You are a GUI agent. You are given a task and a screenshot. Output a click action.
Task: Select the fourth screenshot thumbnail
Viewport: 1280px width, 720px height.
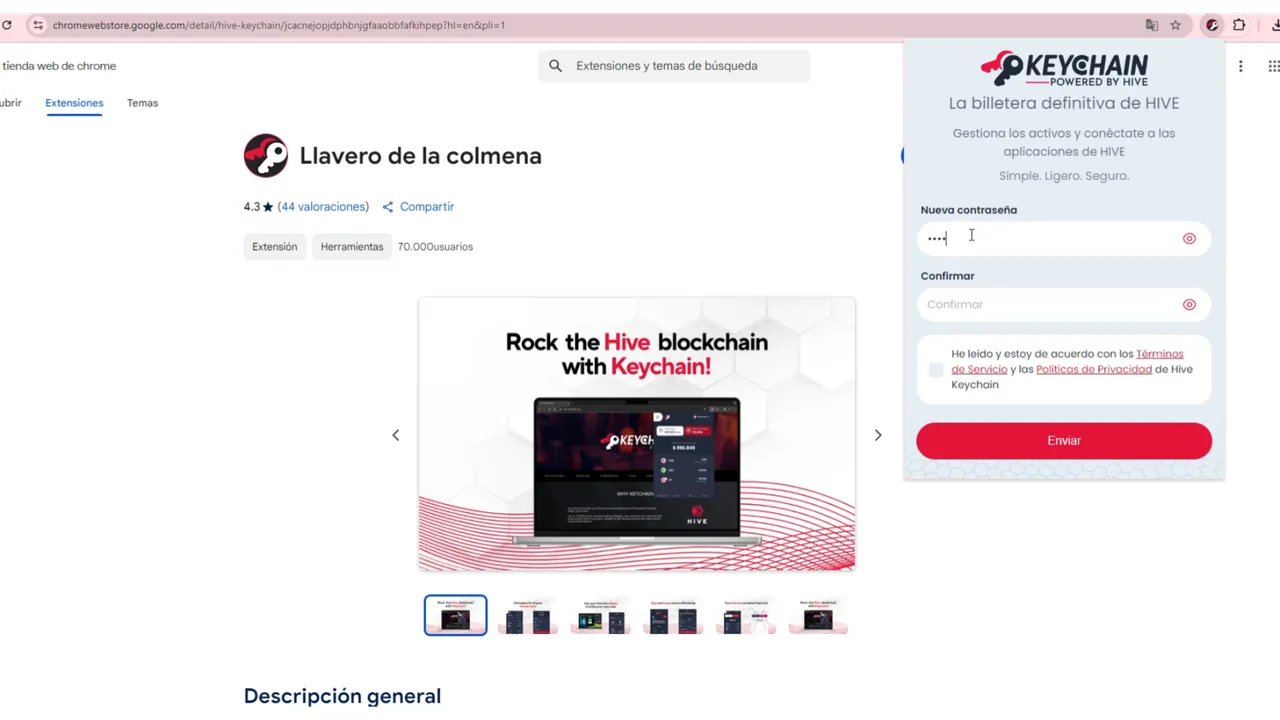tap(673, 615)
